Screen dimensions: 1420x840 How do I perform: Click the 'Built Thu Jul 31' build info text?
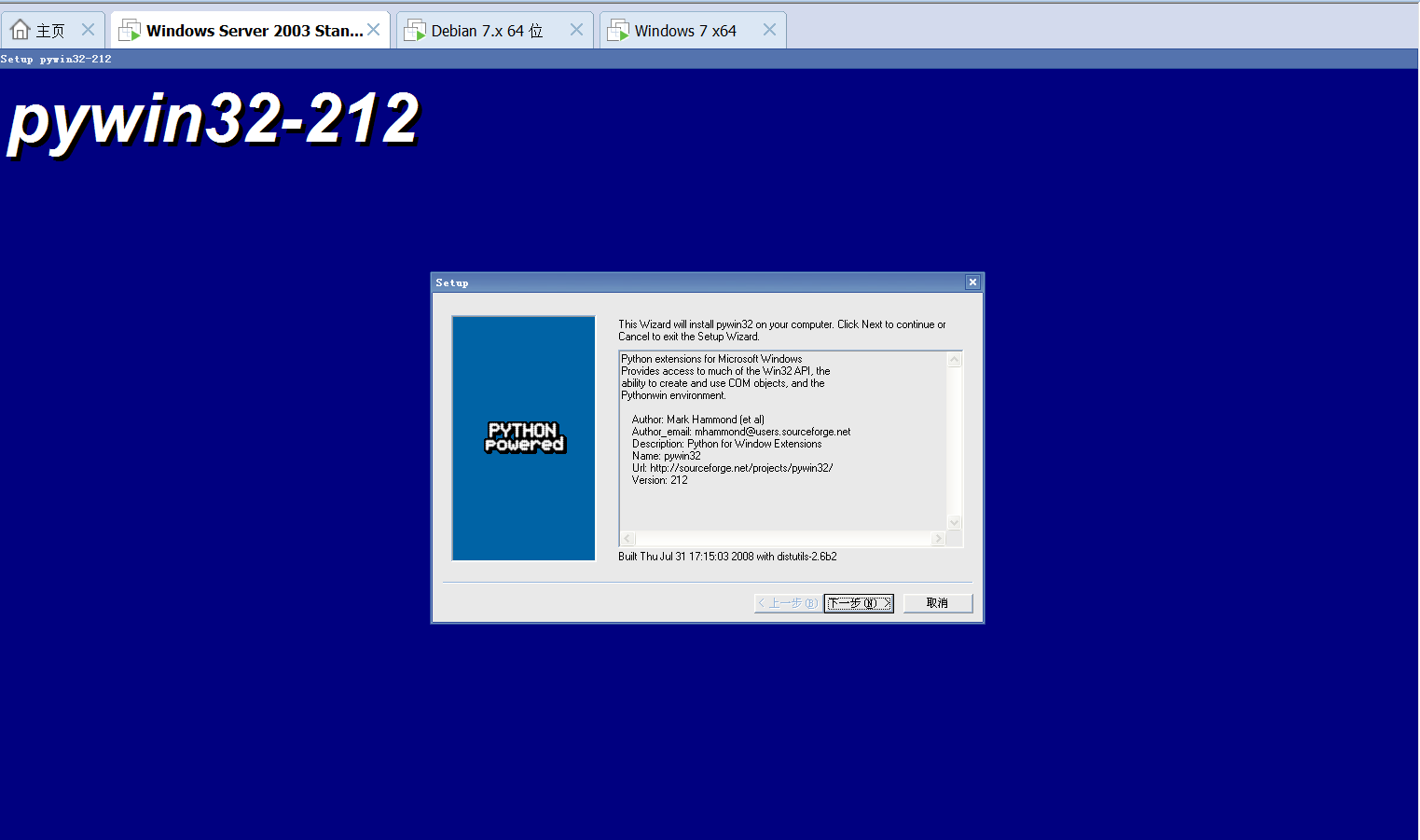click(727, 557)
